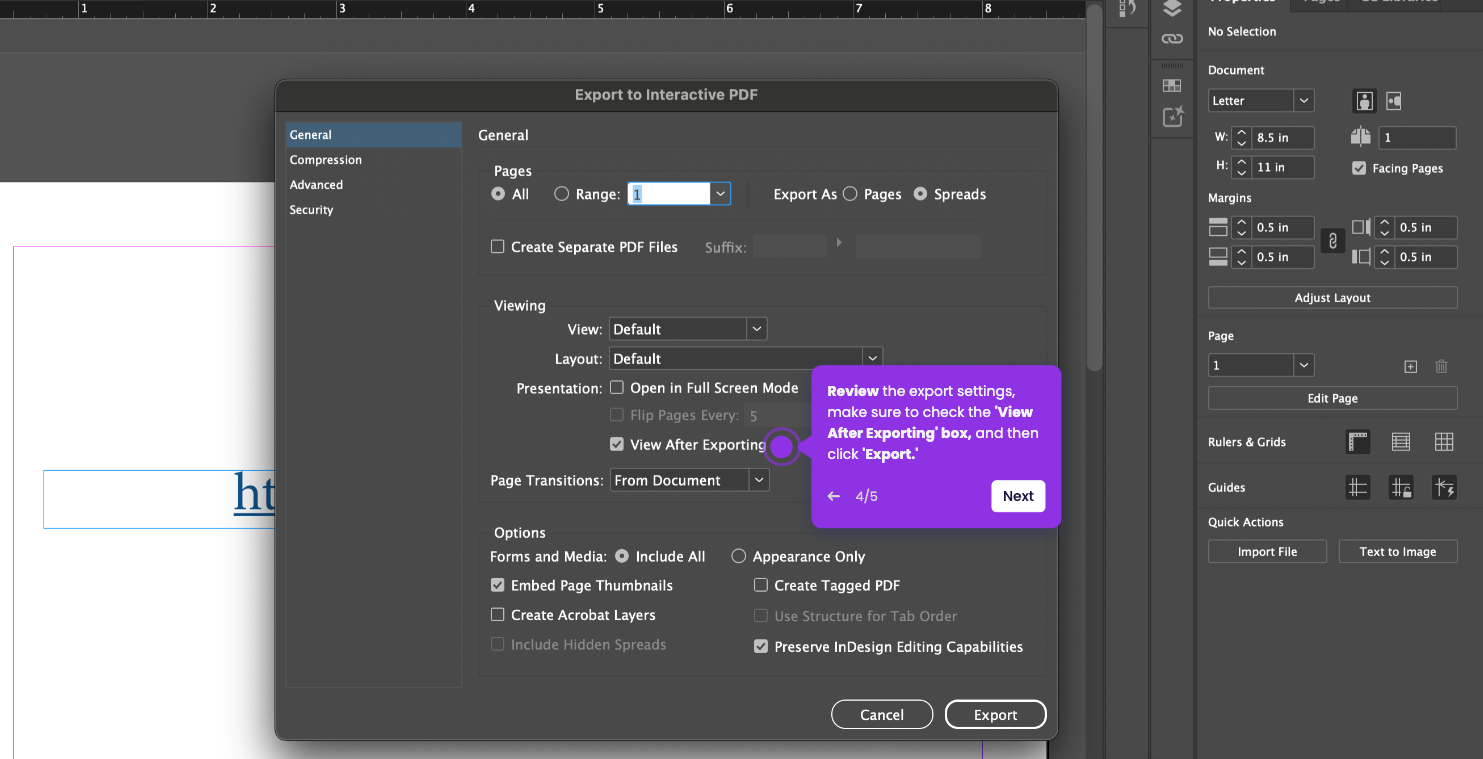Set landscape page orientation
This screenshot has height=759, width=1483.
(x=1394, y=101)
